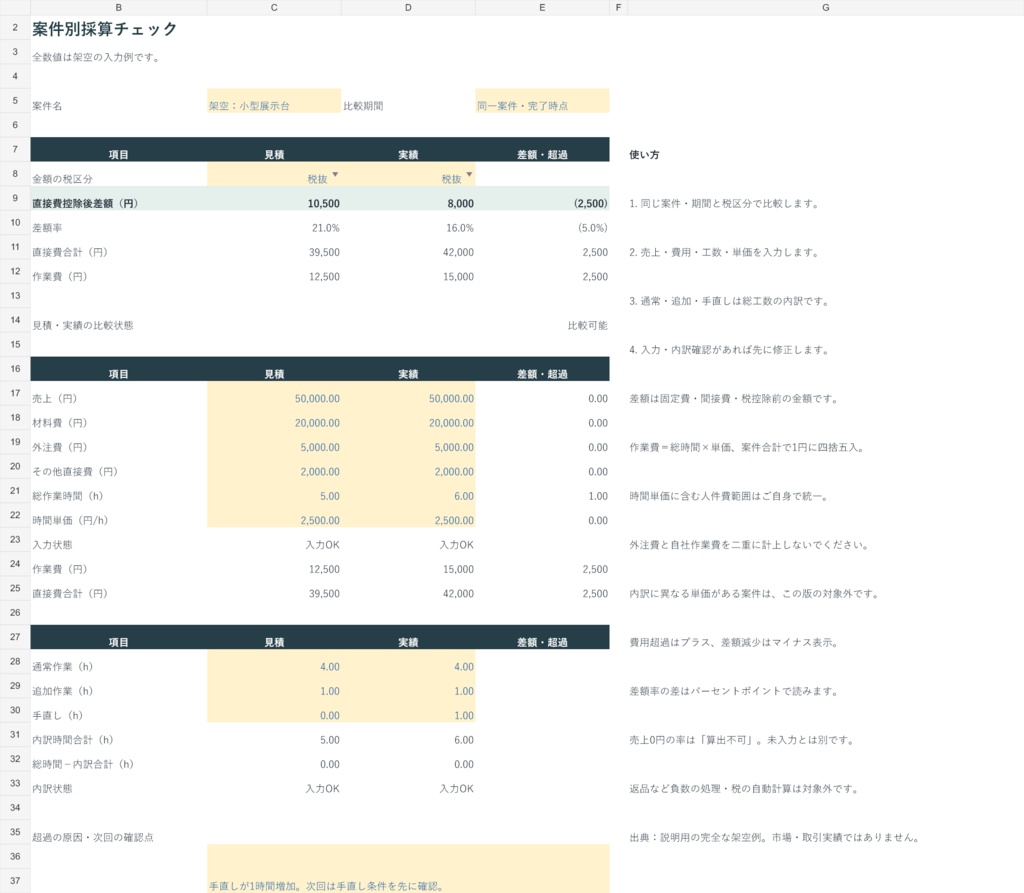Click note 外注費と自社作業費を二重に計上しないでください。
The image size is (1024, 893).
click(x=748, y=545)
